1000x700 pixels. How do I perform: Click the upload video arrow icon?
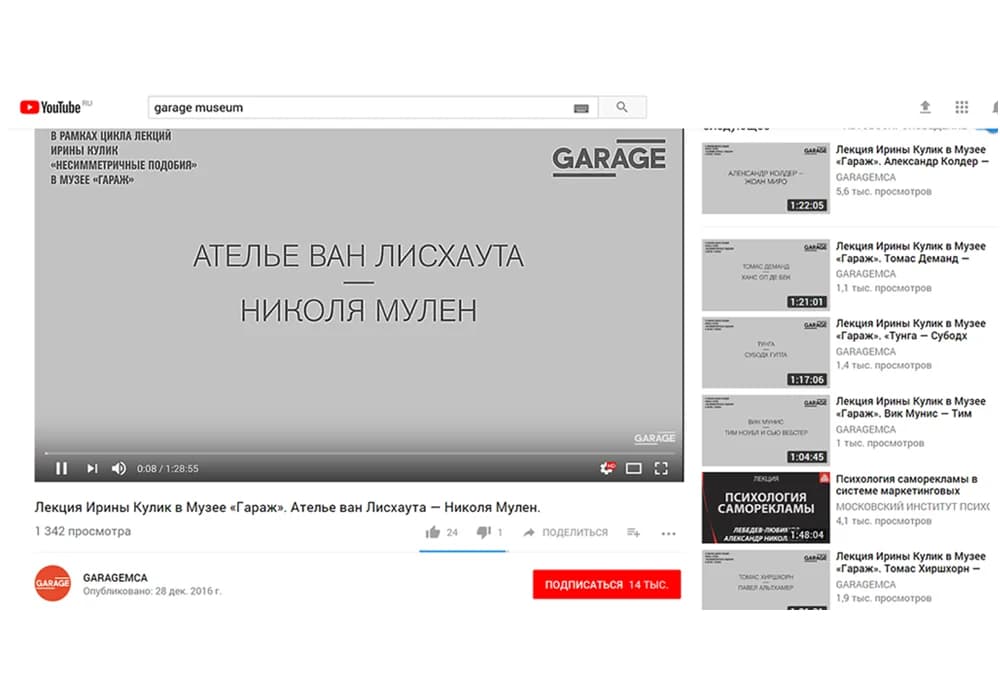click(x=925, y=107)
